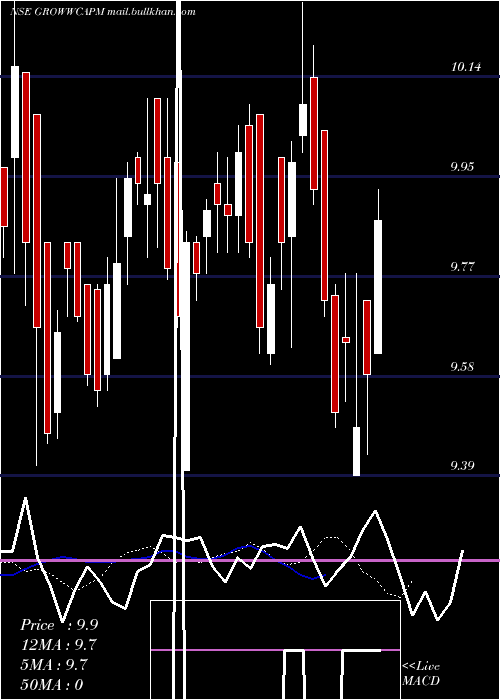
Task: Click the 'NSE GROWWCAPM' chart title text
Action: point(57,12)
